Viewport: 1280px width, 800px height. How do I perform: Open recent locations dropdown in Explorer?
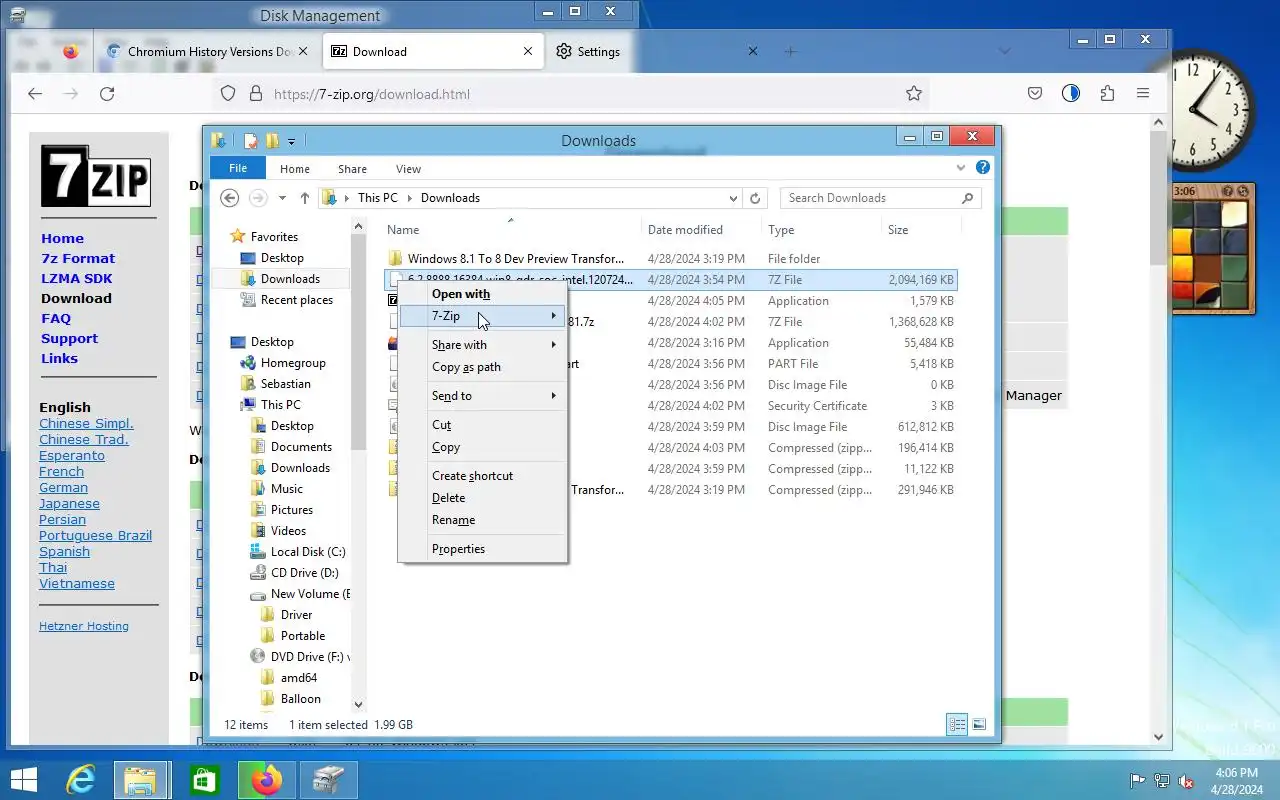tap(282, 198)
